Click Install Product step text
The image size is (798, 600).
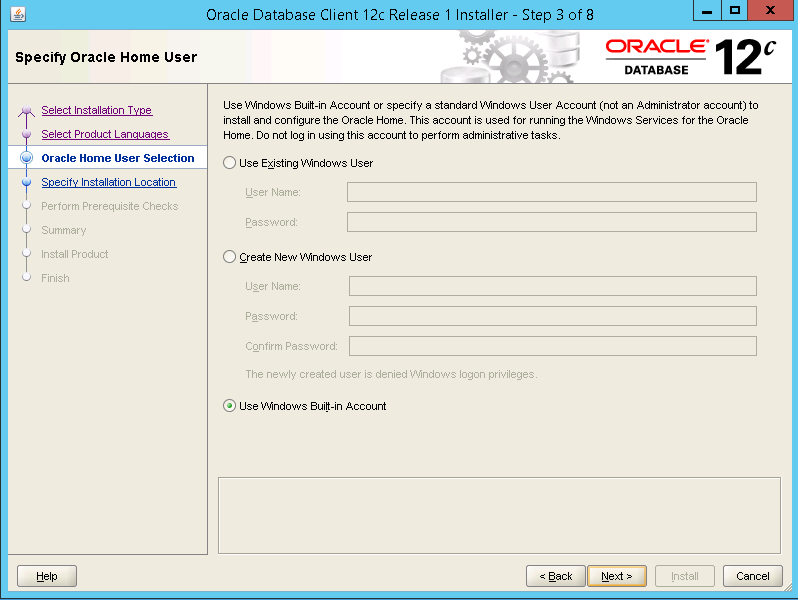point(75,254)
